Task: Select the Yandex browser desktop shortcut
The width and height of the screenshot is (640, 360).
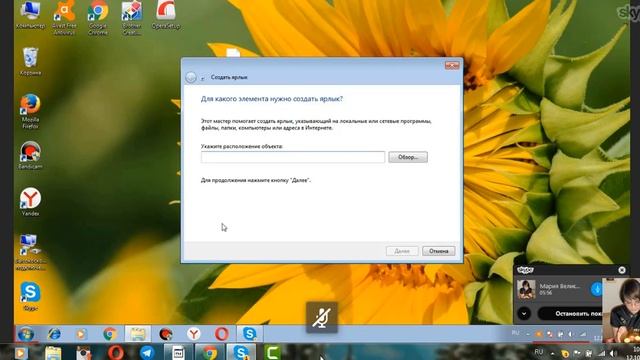Action: (x=30, y=202)
